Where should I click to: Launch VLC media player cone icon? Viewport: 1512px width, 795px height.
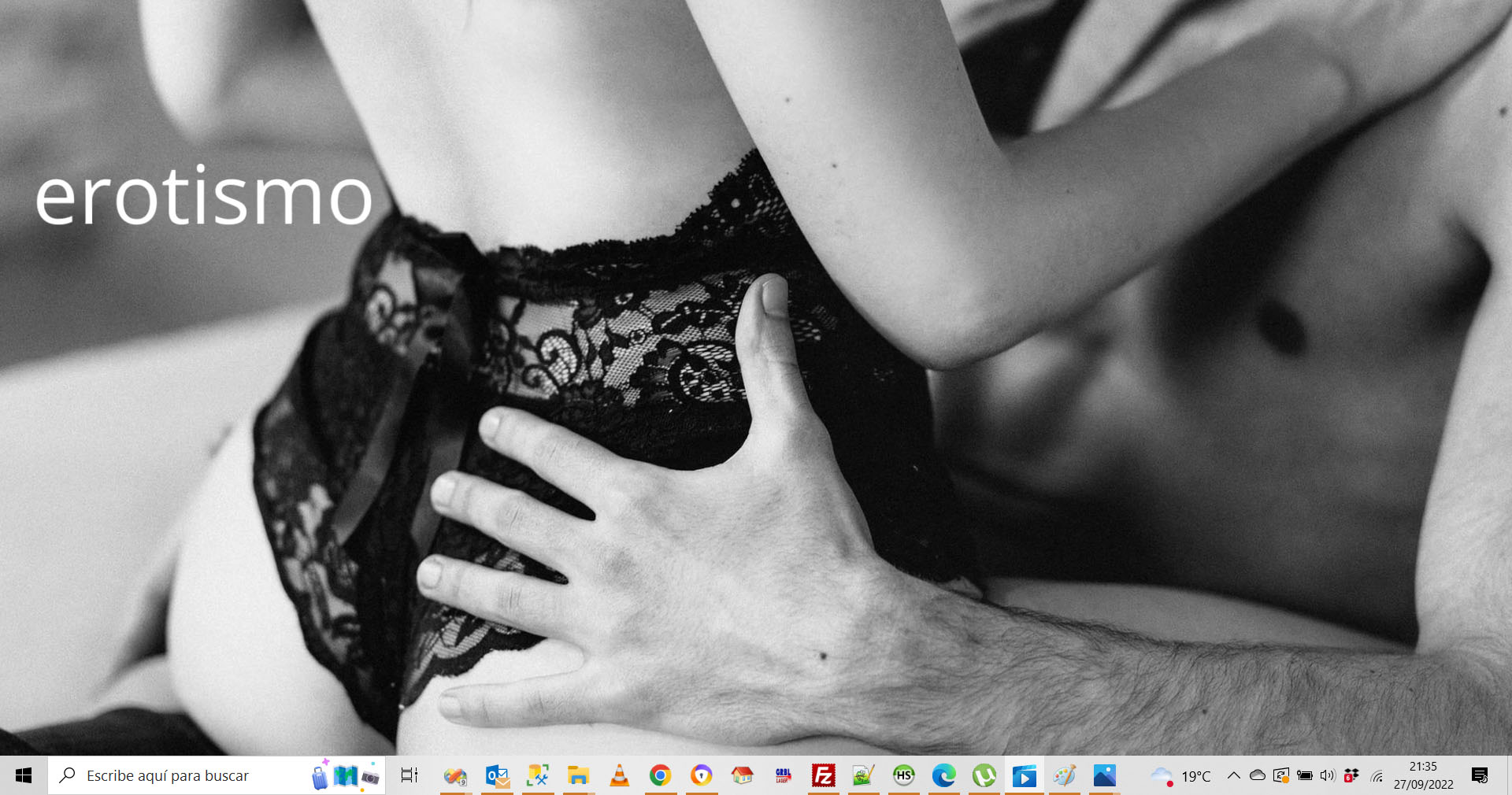[x=620, y=776]
